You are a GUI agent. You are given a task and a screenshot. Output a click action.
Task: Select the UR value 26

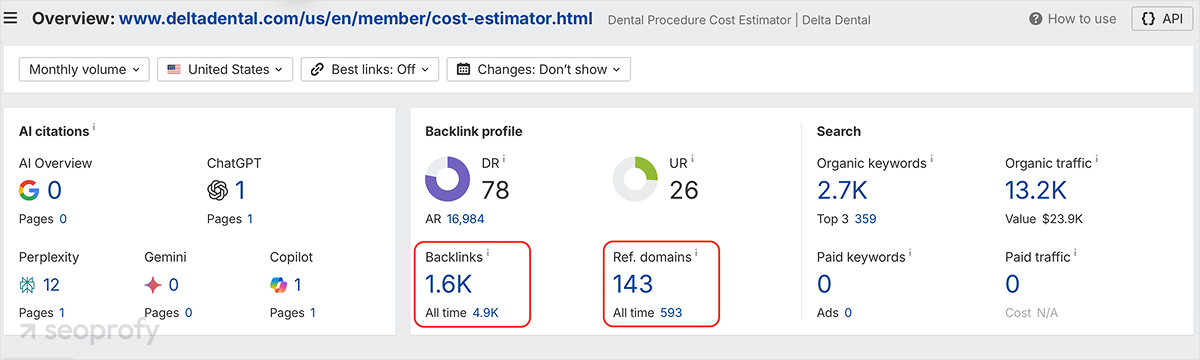click(x=683, y=190)
